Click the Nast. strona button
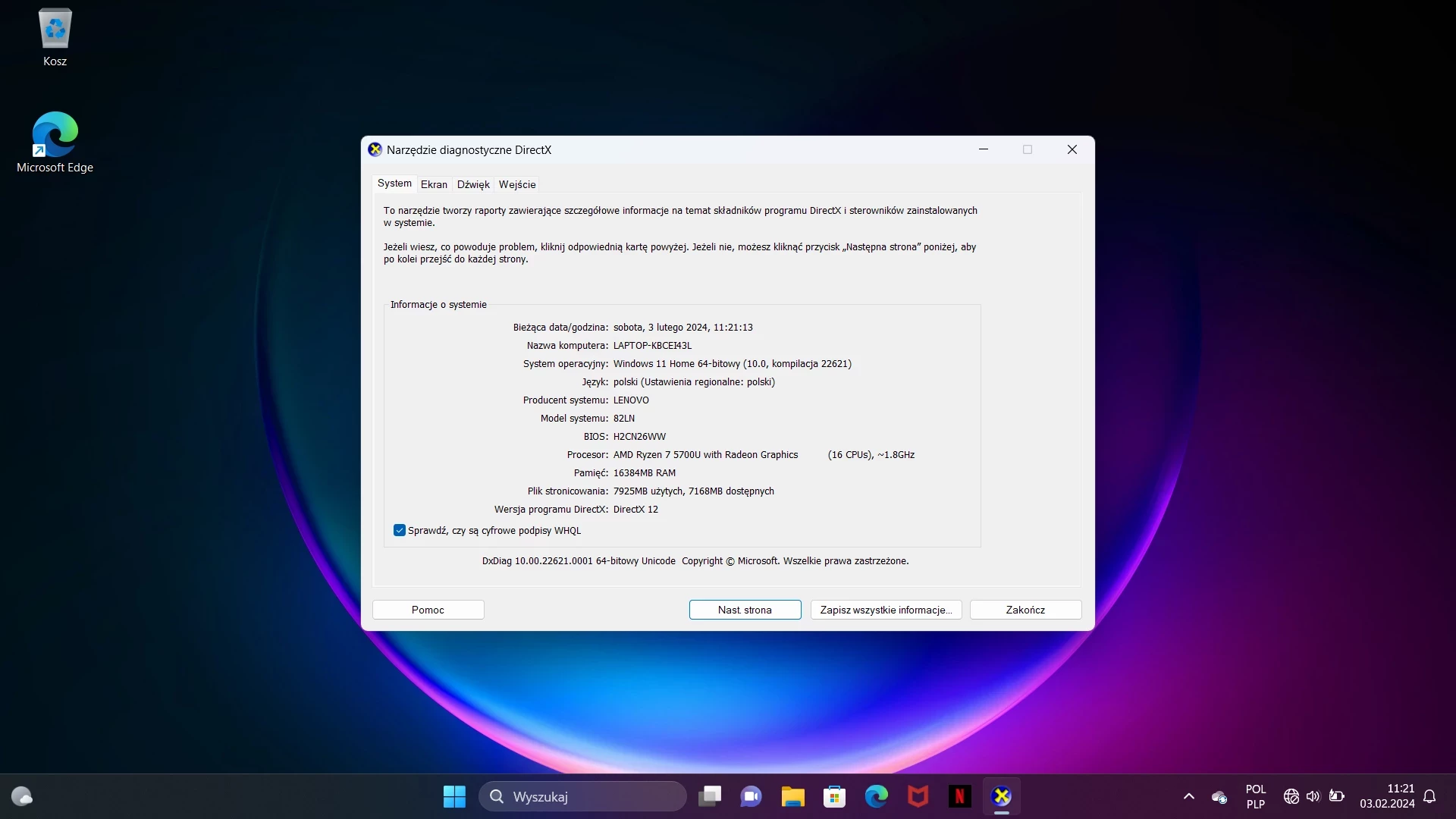 [745, 610]
